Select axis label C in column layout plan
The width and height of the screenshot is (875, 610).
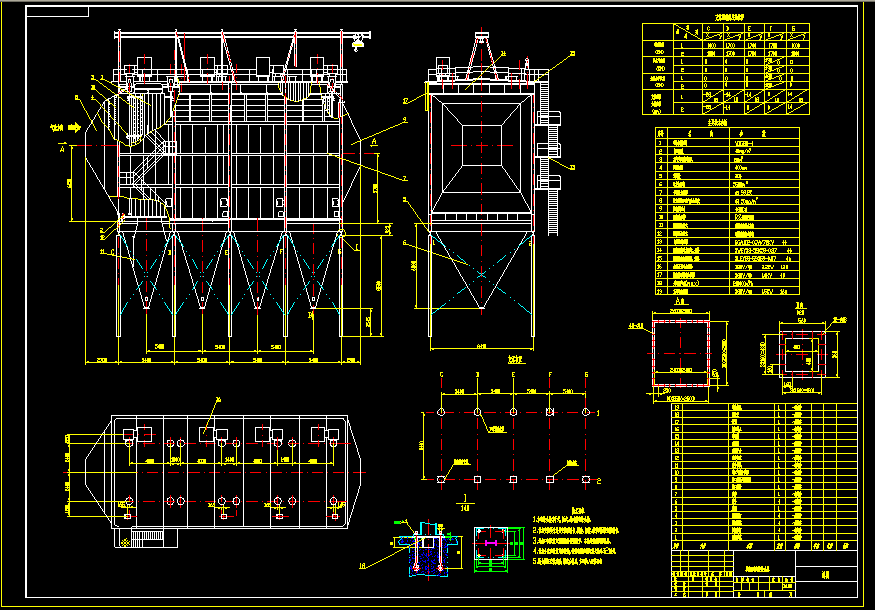click(x=441, y=375)
